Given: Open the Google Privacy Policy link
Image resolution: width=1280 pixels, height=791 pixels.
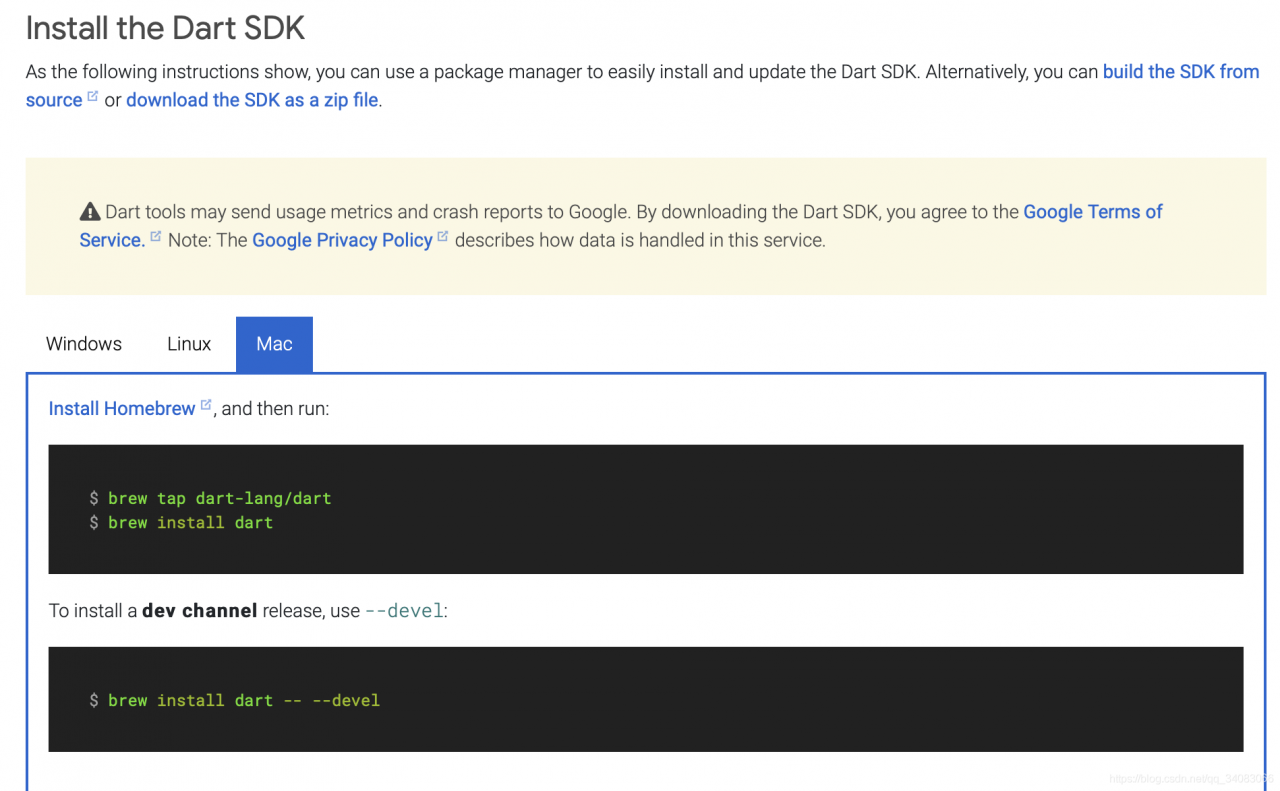Looking at the screenshot, I should click(342, 240).
